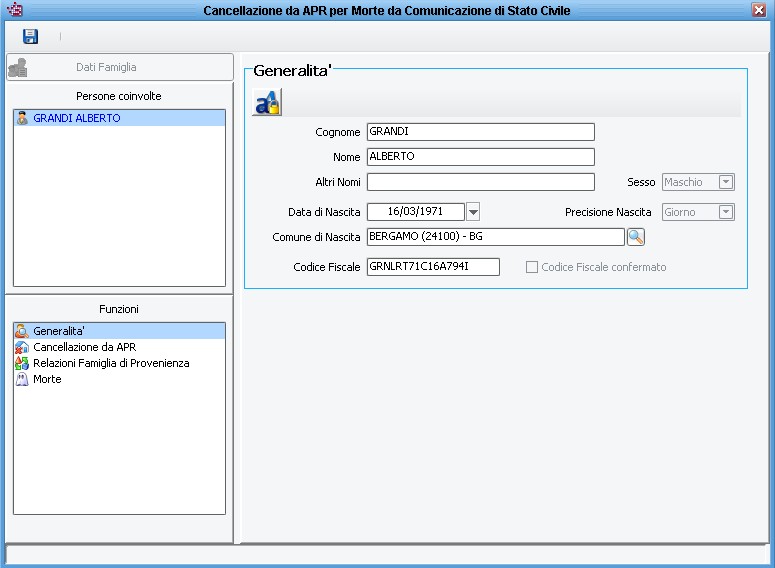Click the Altri Nomi input field
Image resolution: width=775 pixels, height=568 pixels.
click(480, 182)
